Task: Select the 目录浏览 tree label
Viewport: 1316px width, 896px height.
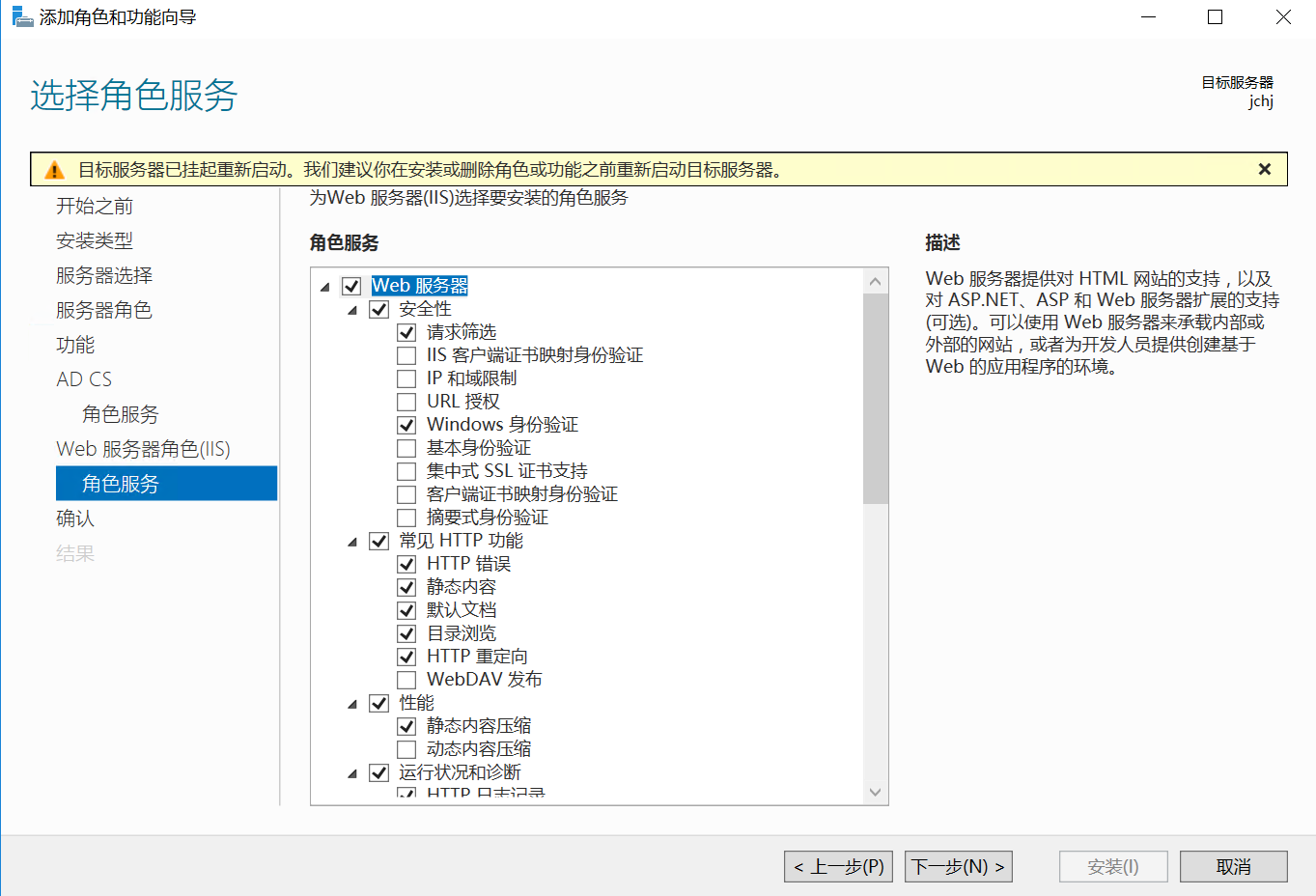Action: tap(462, 633)
